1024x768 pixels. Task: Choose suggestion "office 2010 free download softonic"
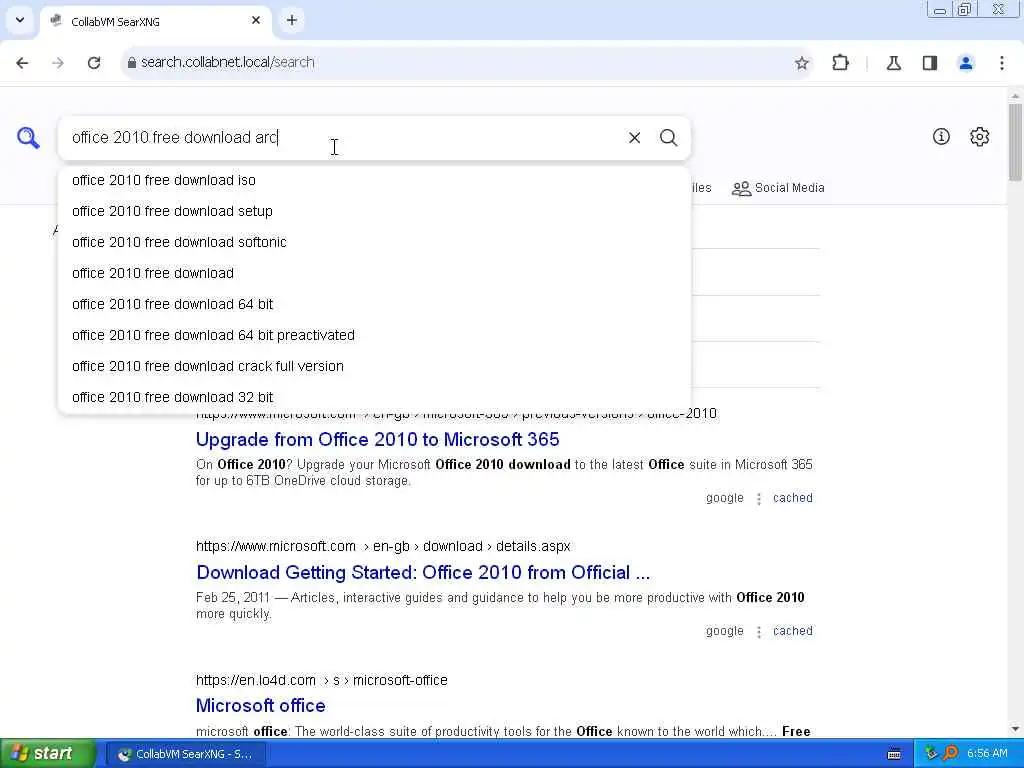(x=374, y=242)
